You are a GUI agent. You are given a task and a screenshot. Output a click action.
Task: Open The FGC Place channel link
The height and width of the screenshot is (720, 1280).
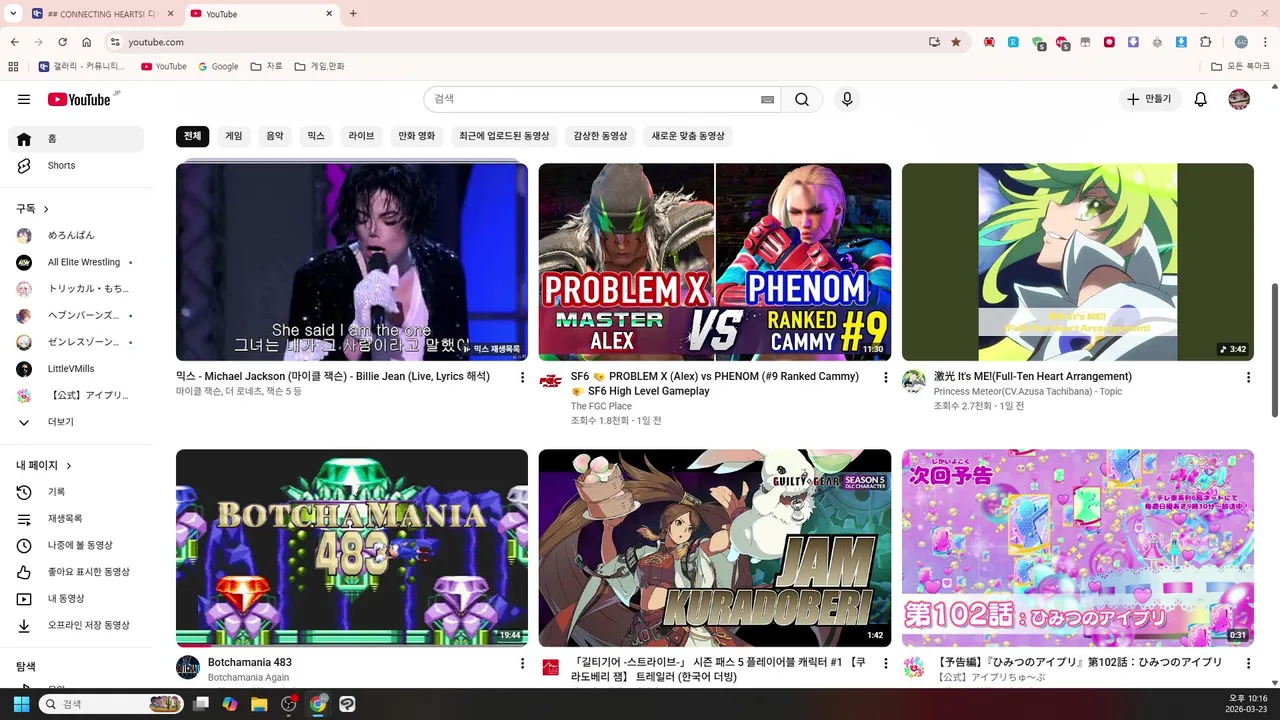601,406
